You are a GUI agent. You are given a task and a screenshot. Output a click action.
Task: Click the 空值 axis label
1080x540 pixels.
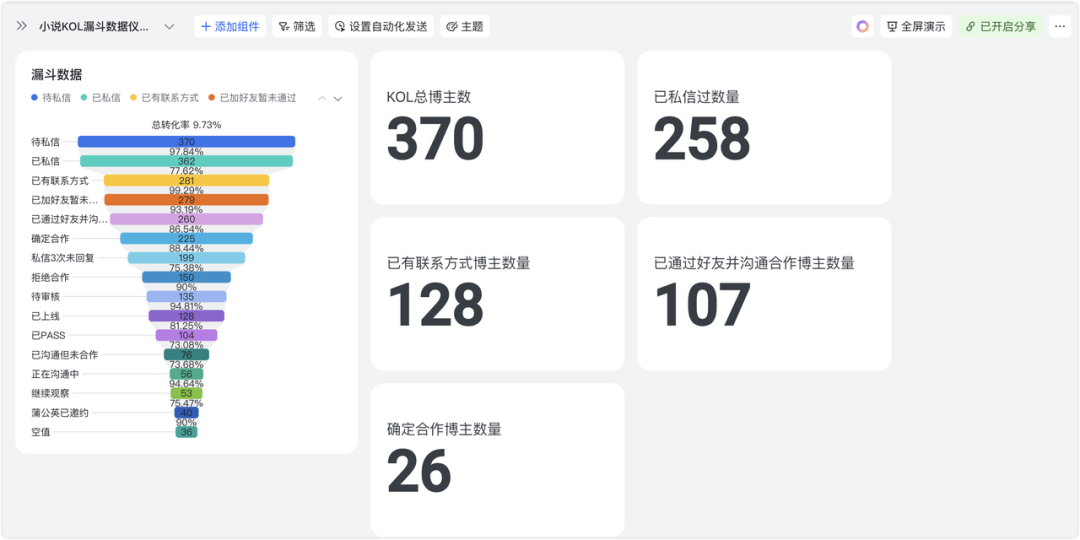point(41,432)
